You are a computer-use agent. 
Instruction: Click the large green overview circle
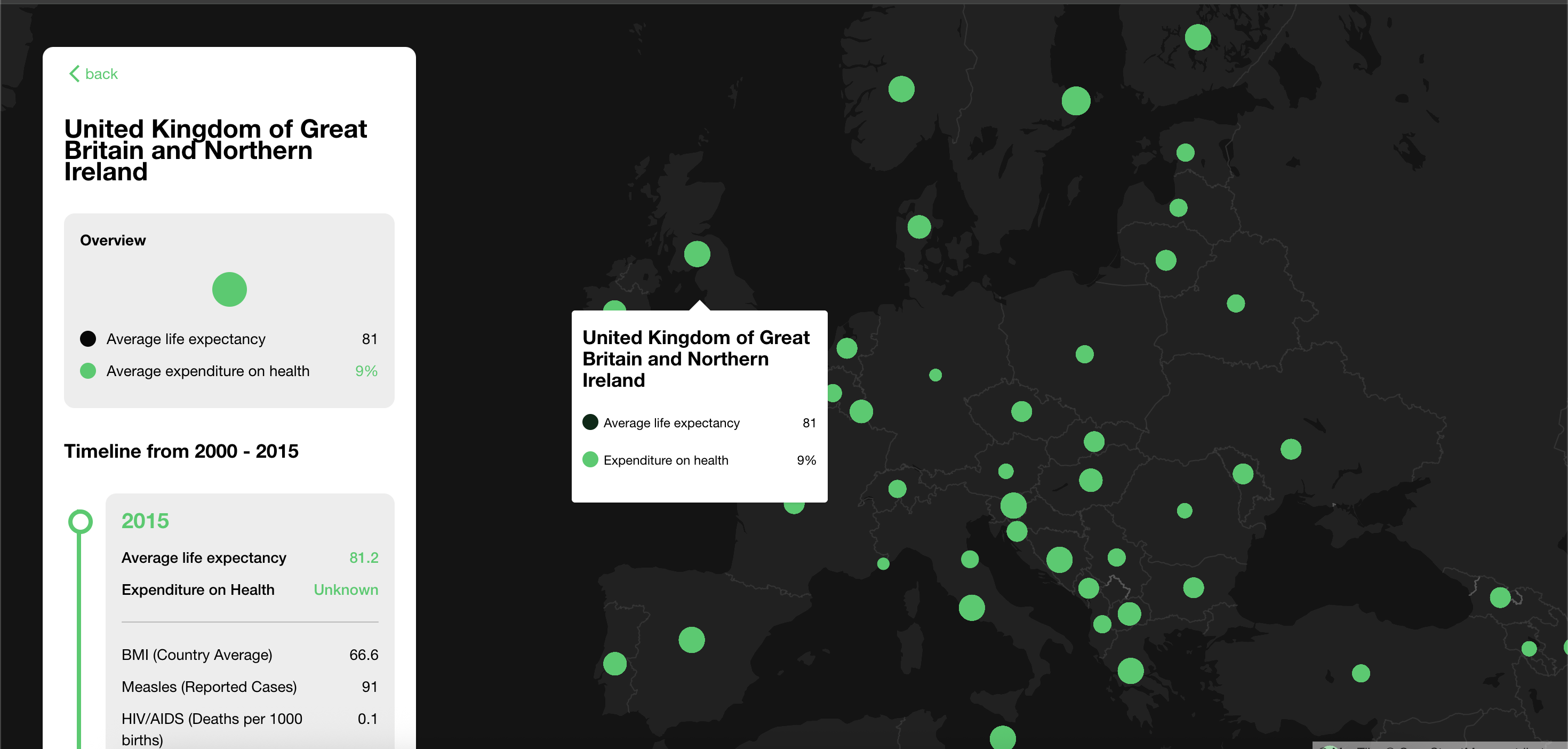(x=229, y=289)
